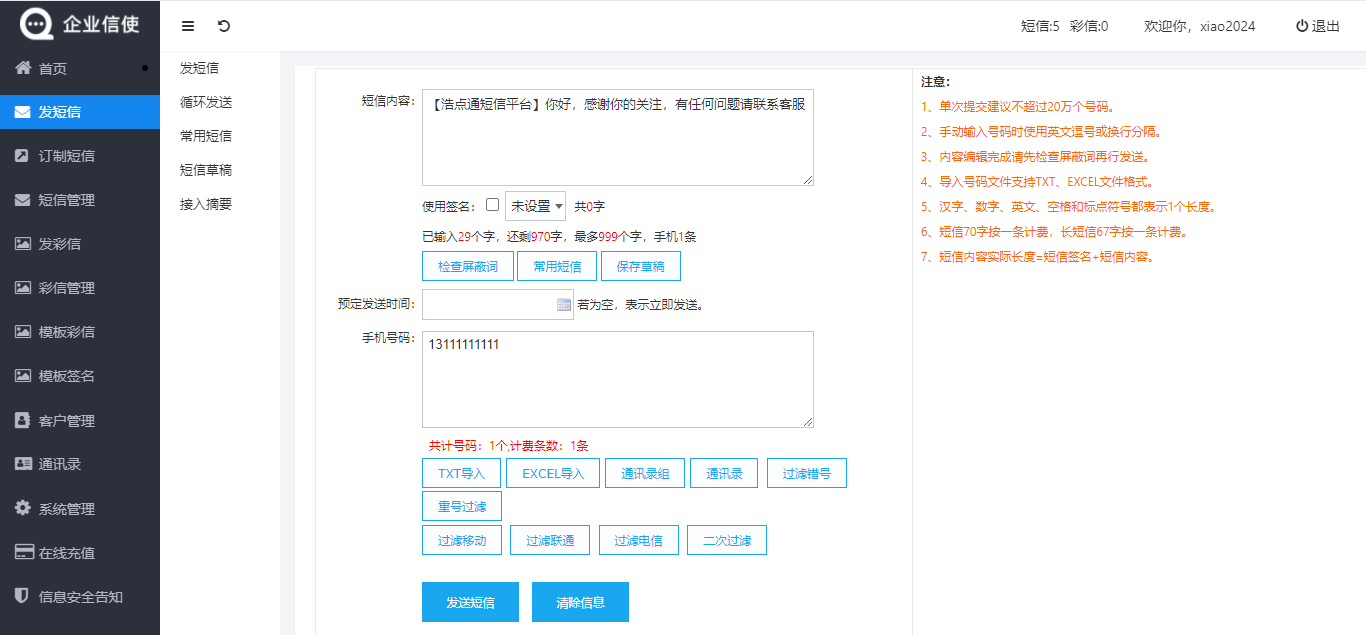Open the calendar picker icon for scheduled time
This screenshot has height=635, width=1366.
point(563,304)
